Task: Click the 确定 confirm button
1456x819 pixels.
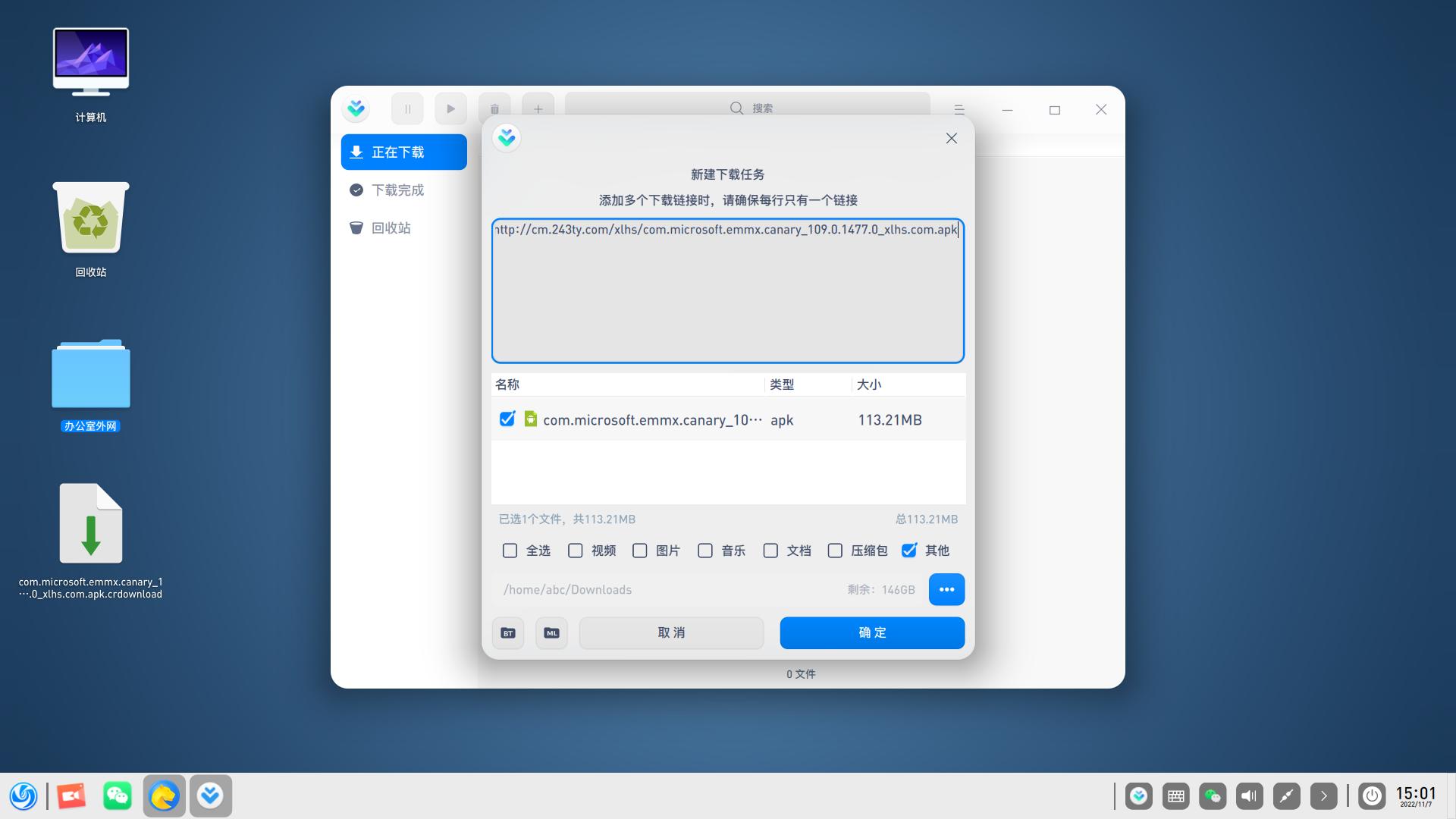Action: 872,633
